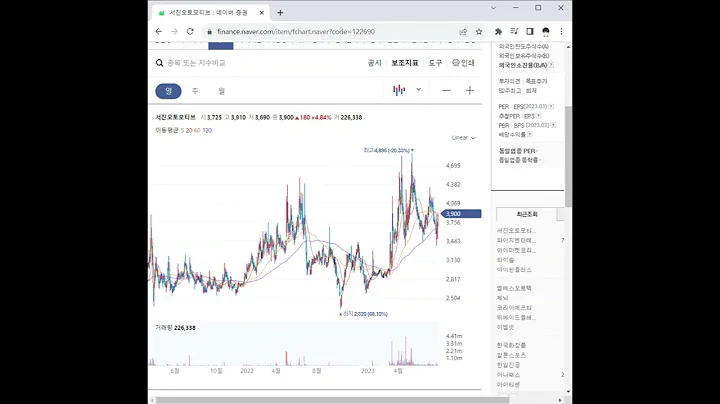Open the 외국인소진율 help icon
Screen dimensions: 720x404
coord(551,65)
